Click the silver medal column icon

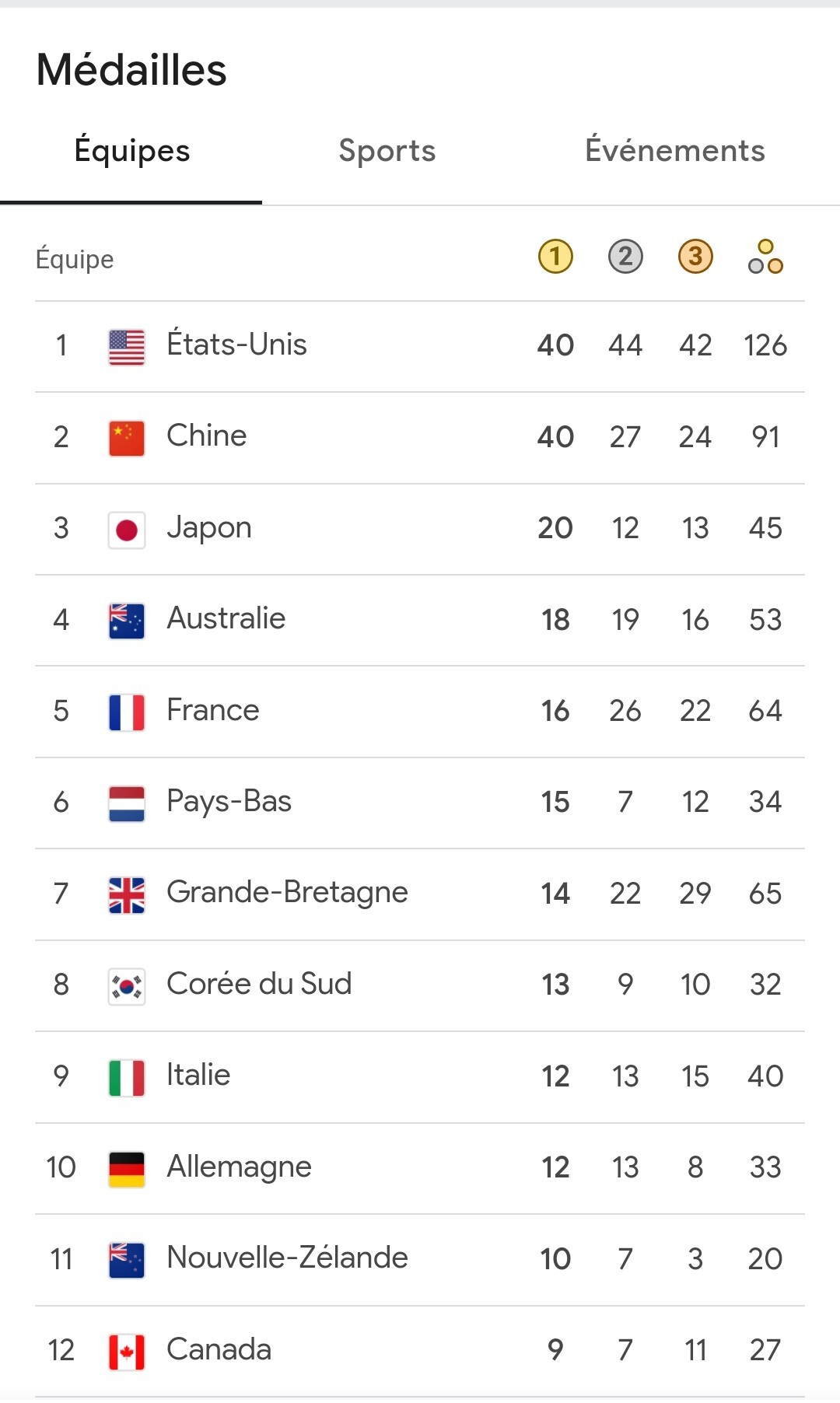click(x=625, y=257)
